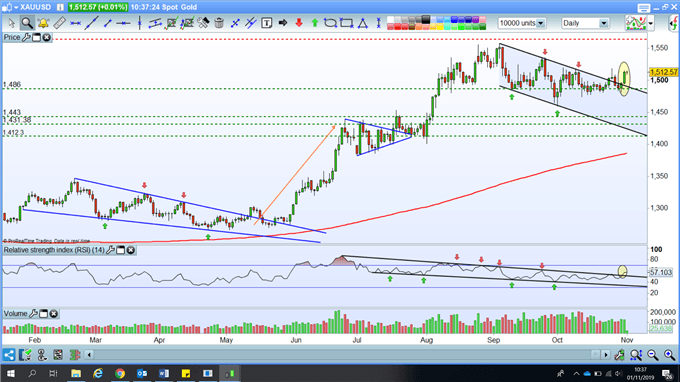Open Google Chrome from taskbar
Screen dimensions: 680x382
[120, 373]
